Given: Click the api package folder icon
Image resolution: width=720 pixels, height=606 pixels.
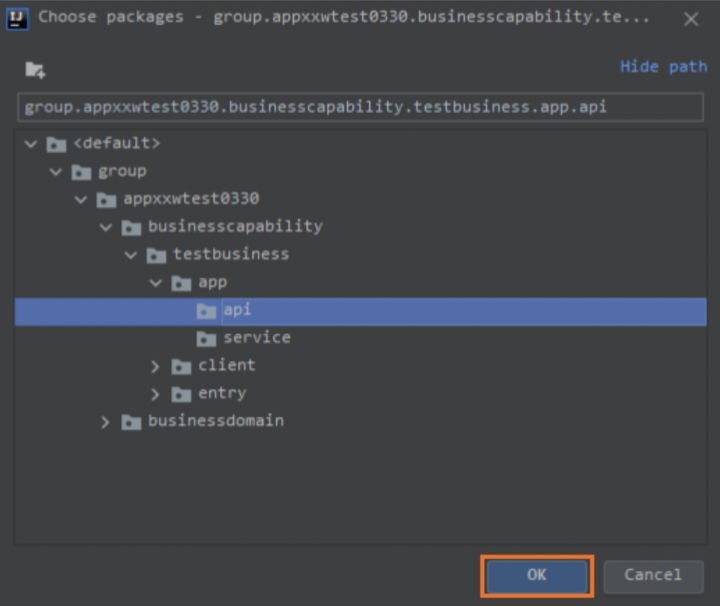Looking at the screenshot, I should coord(207,311).
